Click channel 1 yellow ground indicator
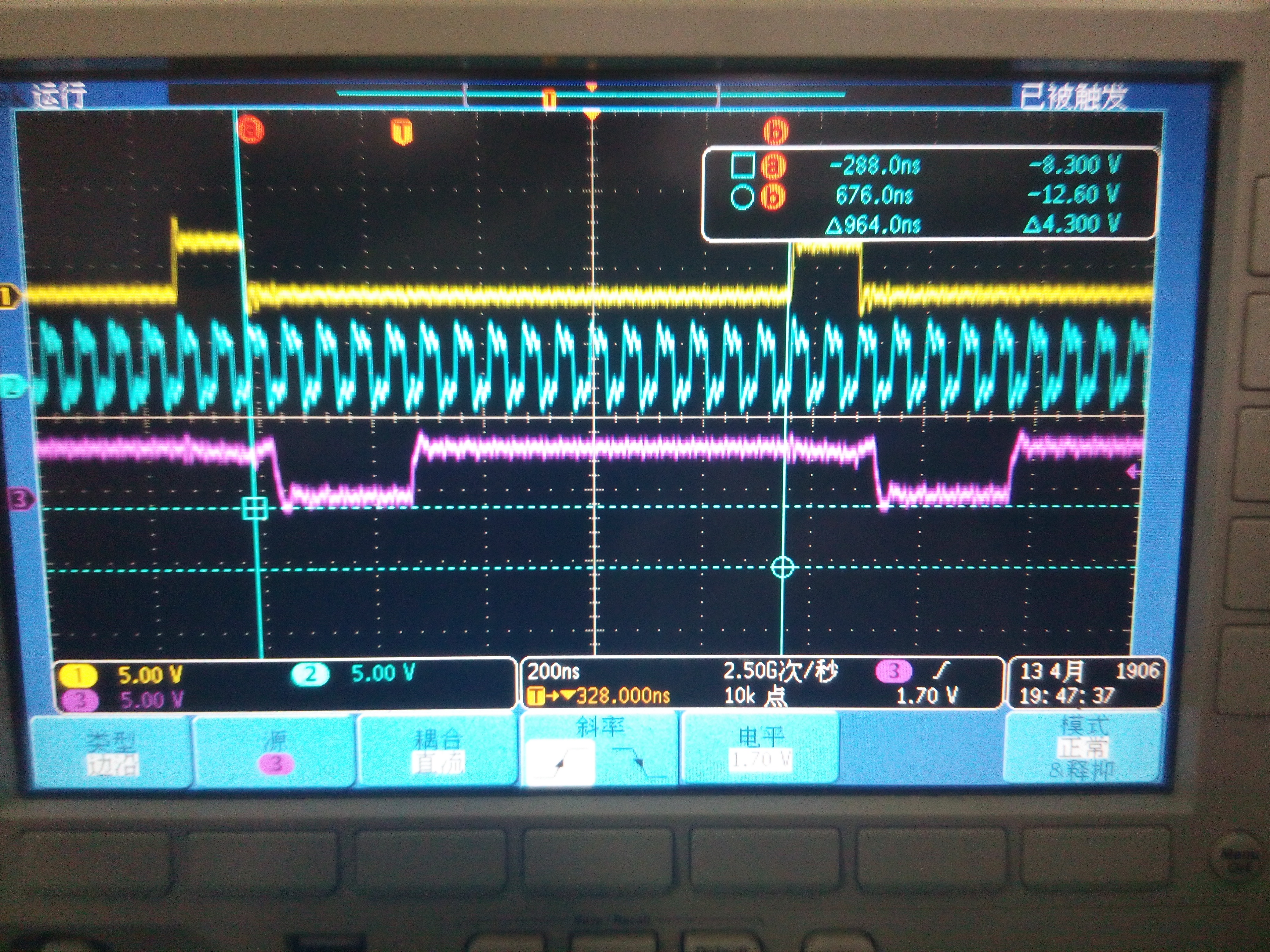Viewport: 1270px width, 952px height. 8,297
